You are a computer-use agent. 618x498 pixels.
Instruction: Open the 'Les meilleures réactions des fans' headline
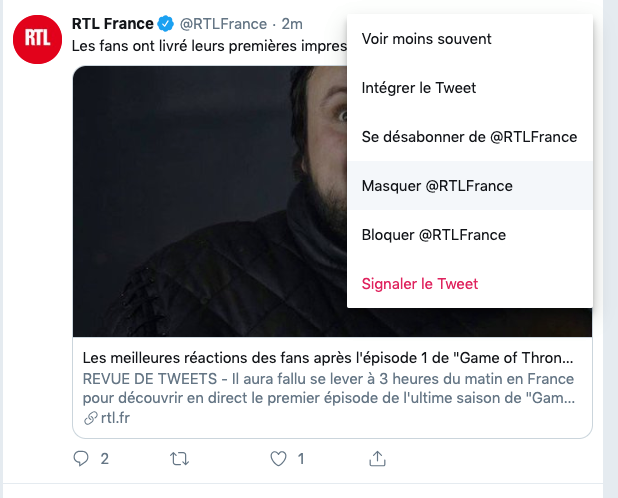point(328,358)
